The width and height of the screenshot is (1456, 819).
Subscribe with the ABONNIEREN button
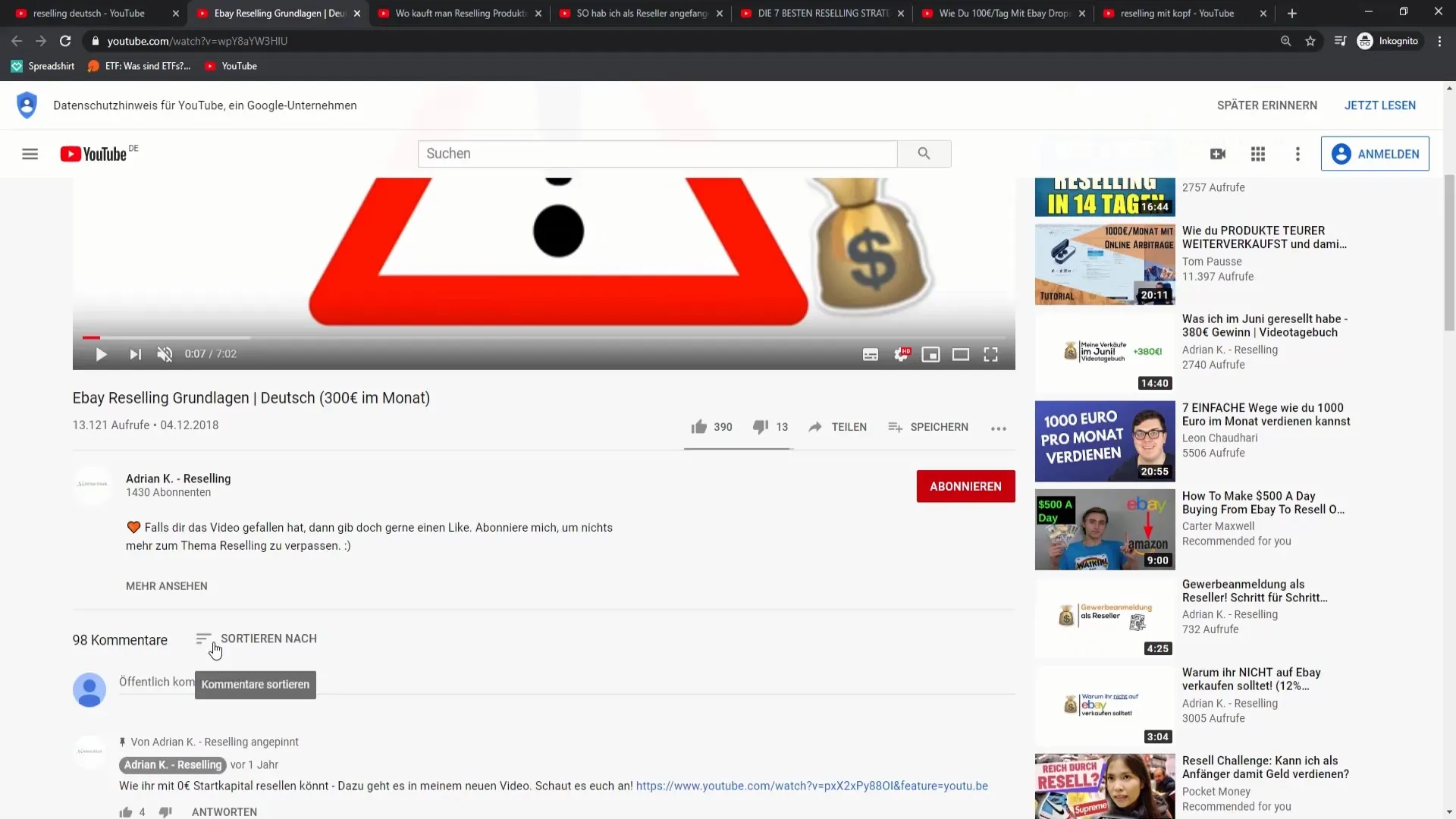965,486
